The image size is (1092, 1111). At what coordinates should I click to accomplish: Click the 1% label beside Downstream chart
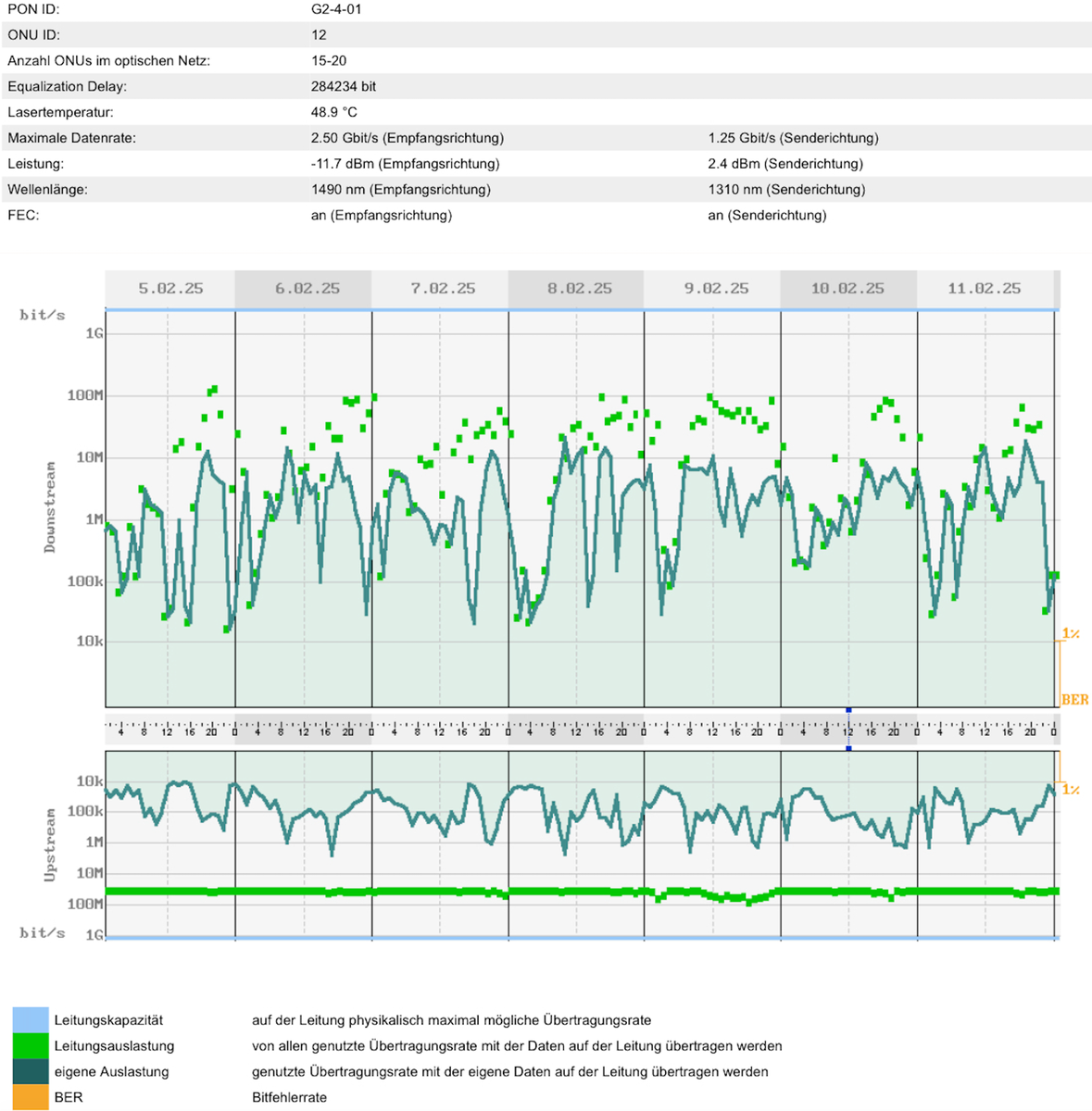[1071, 634]
